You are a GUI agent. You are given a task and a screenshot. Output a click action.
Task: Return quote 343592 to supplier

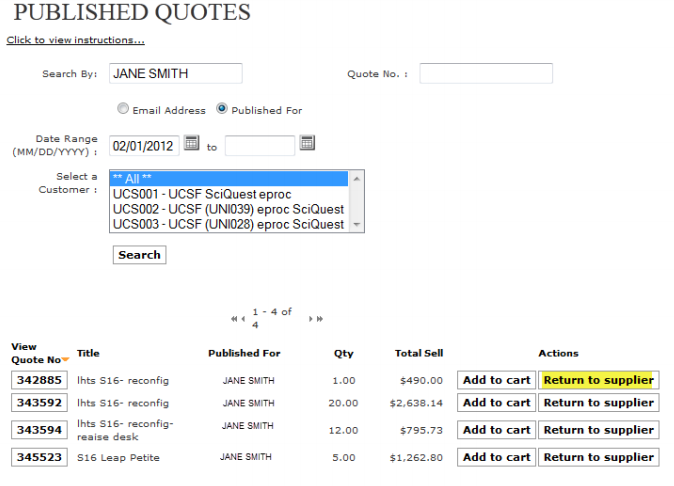[x=599, y=403]
